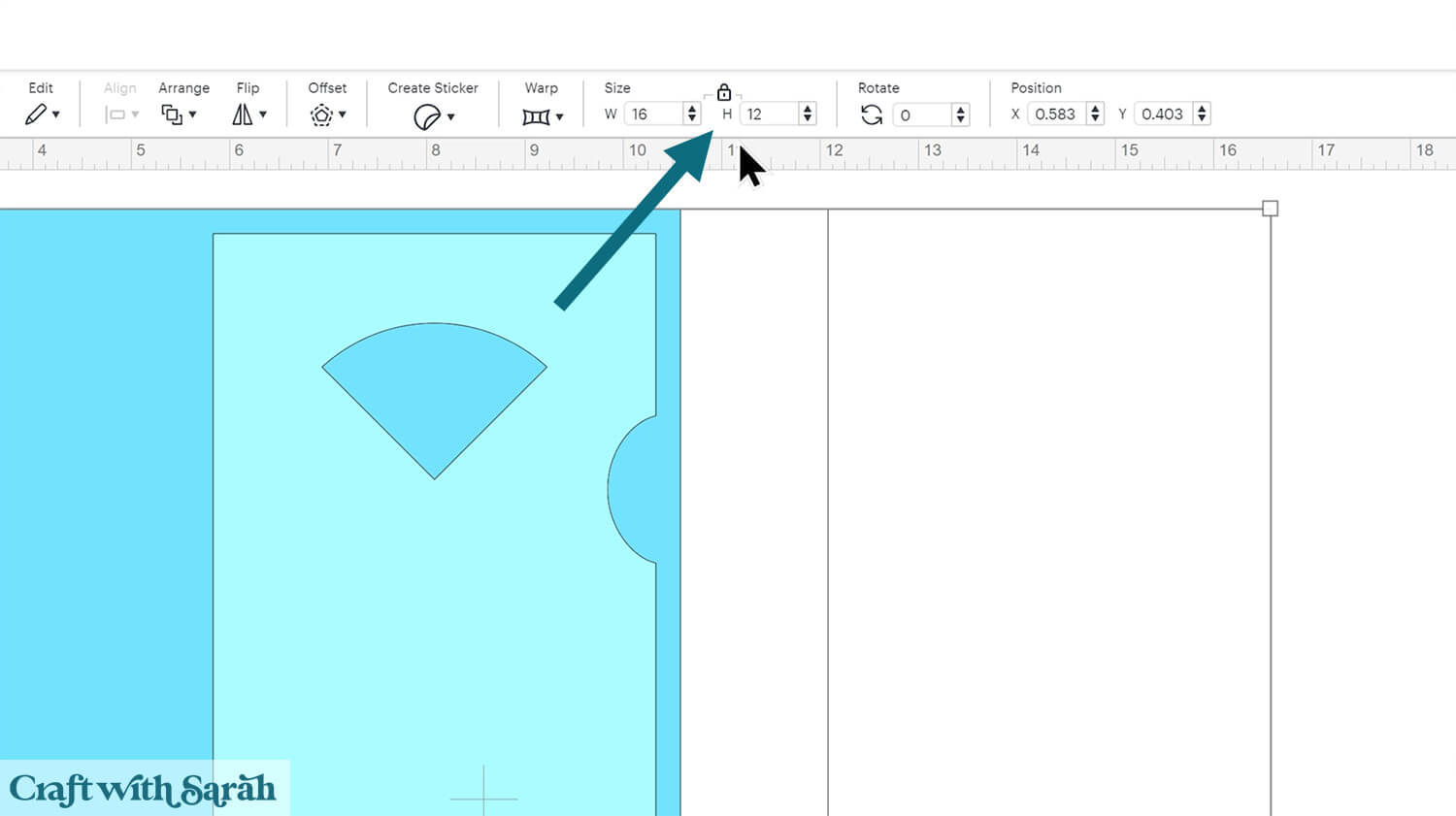
Task: Click the selection box corner handle
Action: (x=1270, y=209)
